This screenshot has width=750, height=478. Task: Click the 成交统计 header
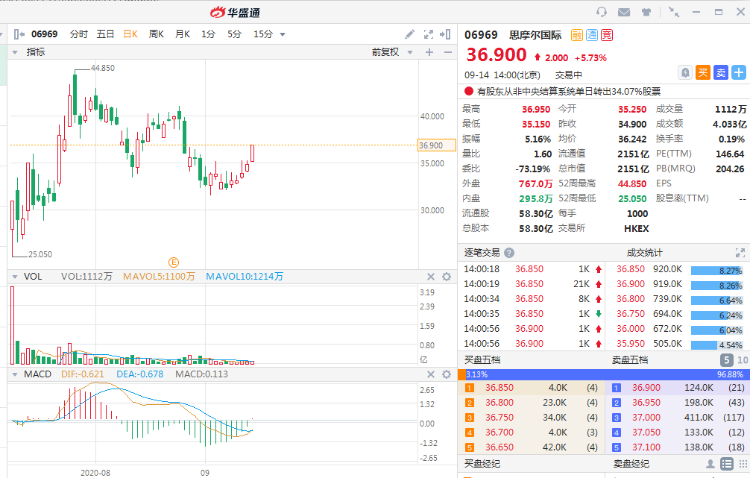pos(645,253)
